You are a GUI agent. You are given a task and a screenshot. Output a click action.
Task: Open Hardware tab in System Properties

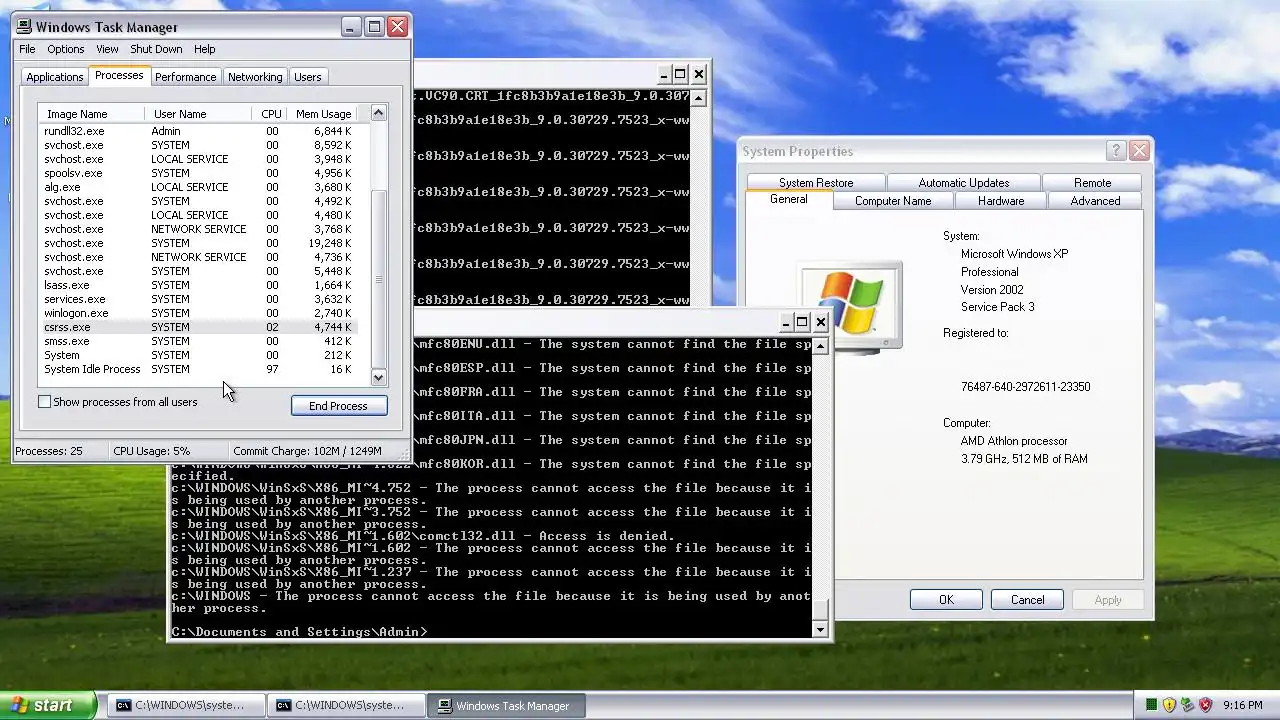pos(1001,201)
